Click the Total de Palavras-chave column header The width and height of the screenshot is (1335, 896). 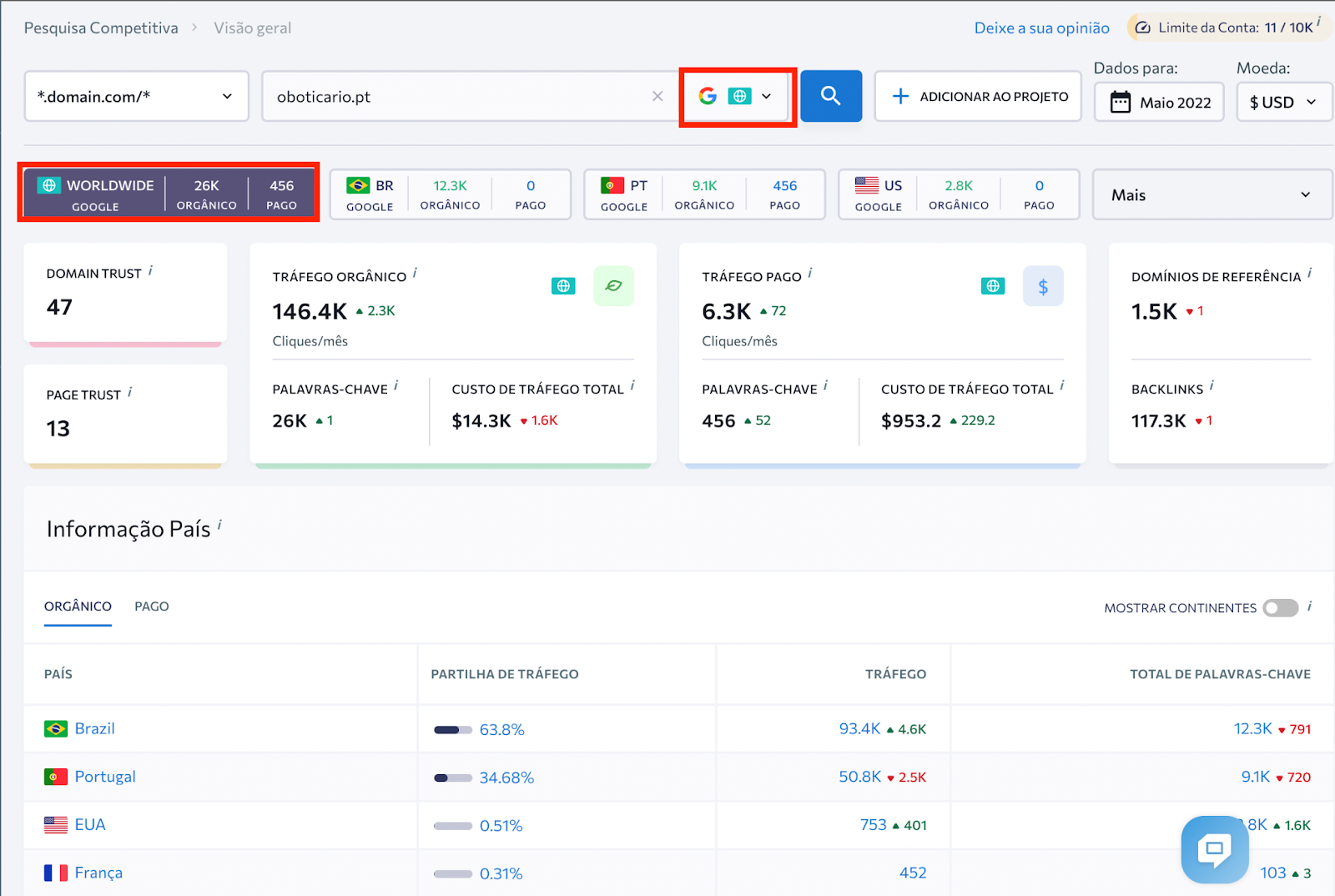click(1220, 674)
